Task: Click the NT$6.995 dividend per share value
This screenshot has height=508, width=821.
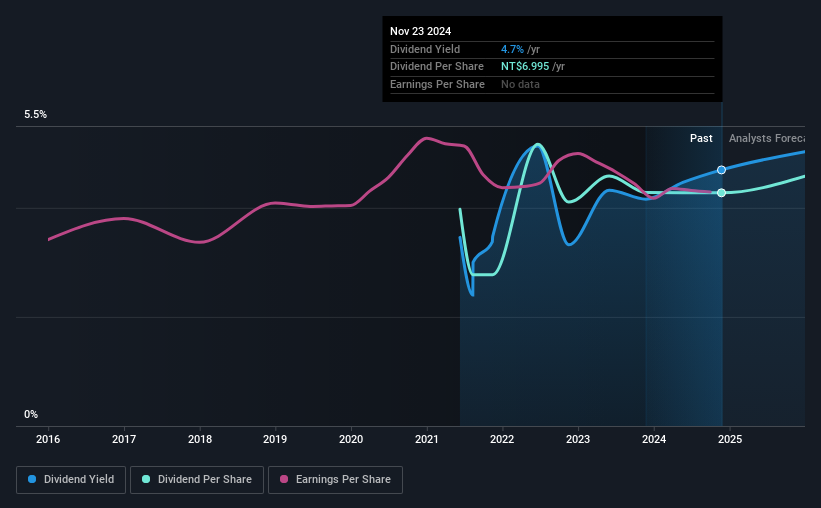Action: click(x=525, y=67)
